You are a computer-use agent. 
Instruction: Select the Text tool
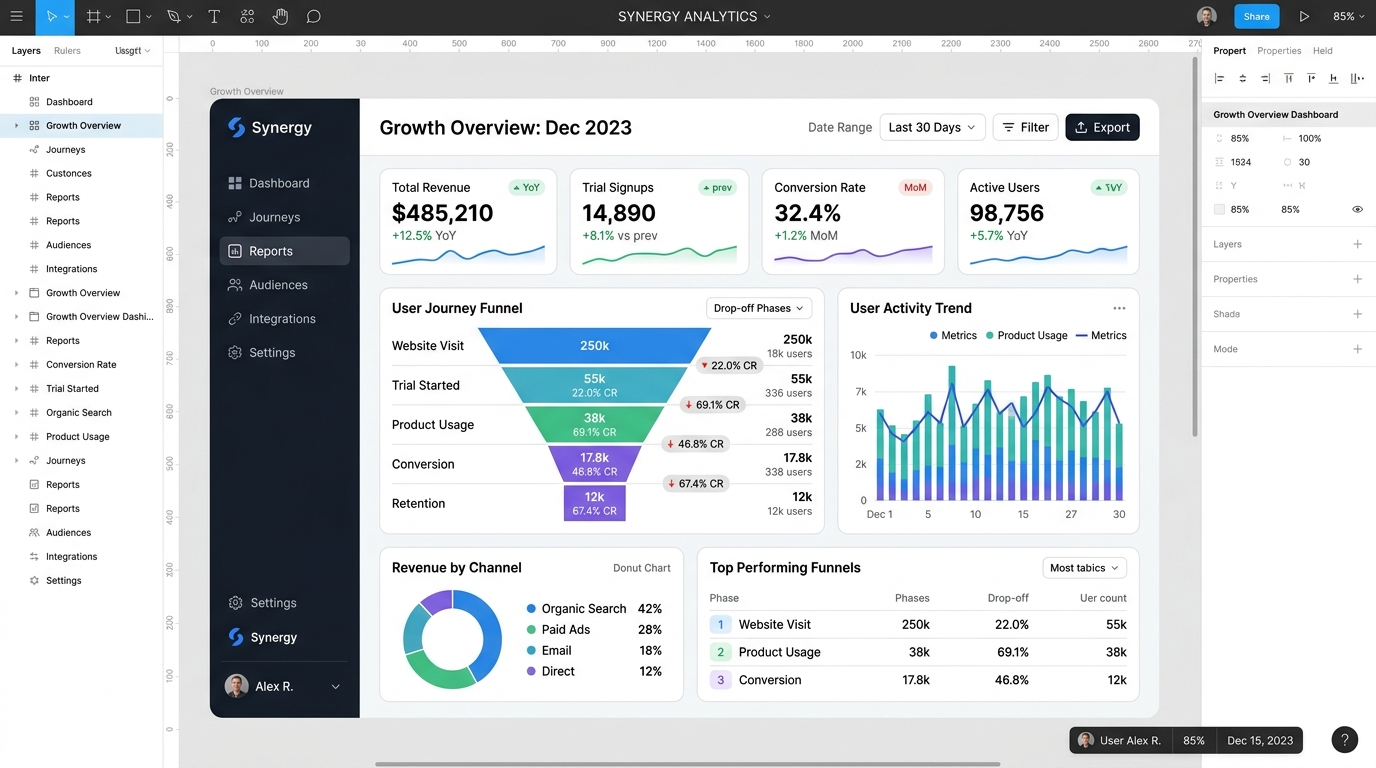214,17
